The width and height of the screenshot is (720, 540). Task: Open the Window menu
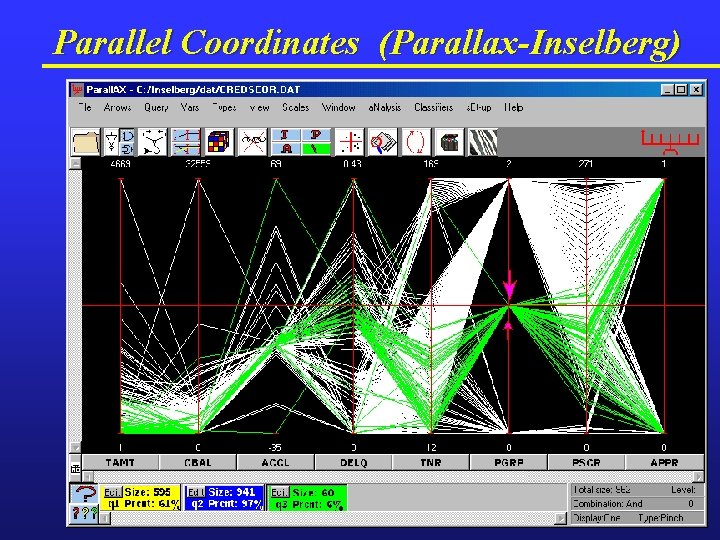pyautogui.click(x=338, y=107)
